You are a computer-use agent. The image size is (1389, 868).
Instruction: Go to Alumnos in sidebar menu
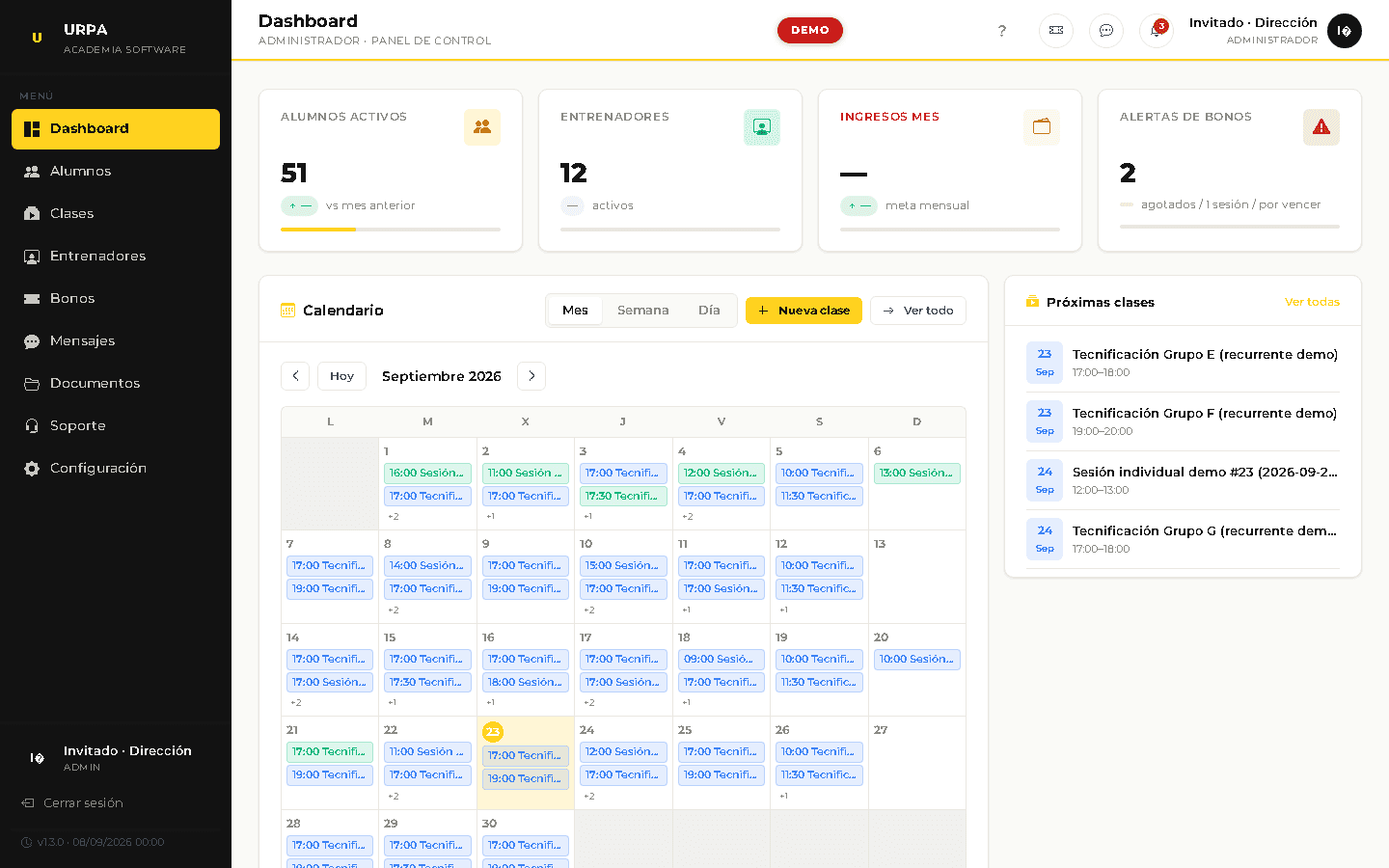[116, 171]
